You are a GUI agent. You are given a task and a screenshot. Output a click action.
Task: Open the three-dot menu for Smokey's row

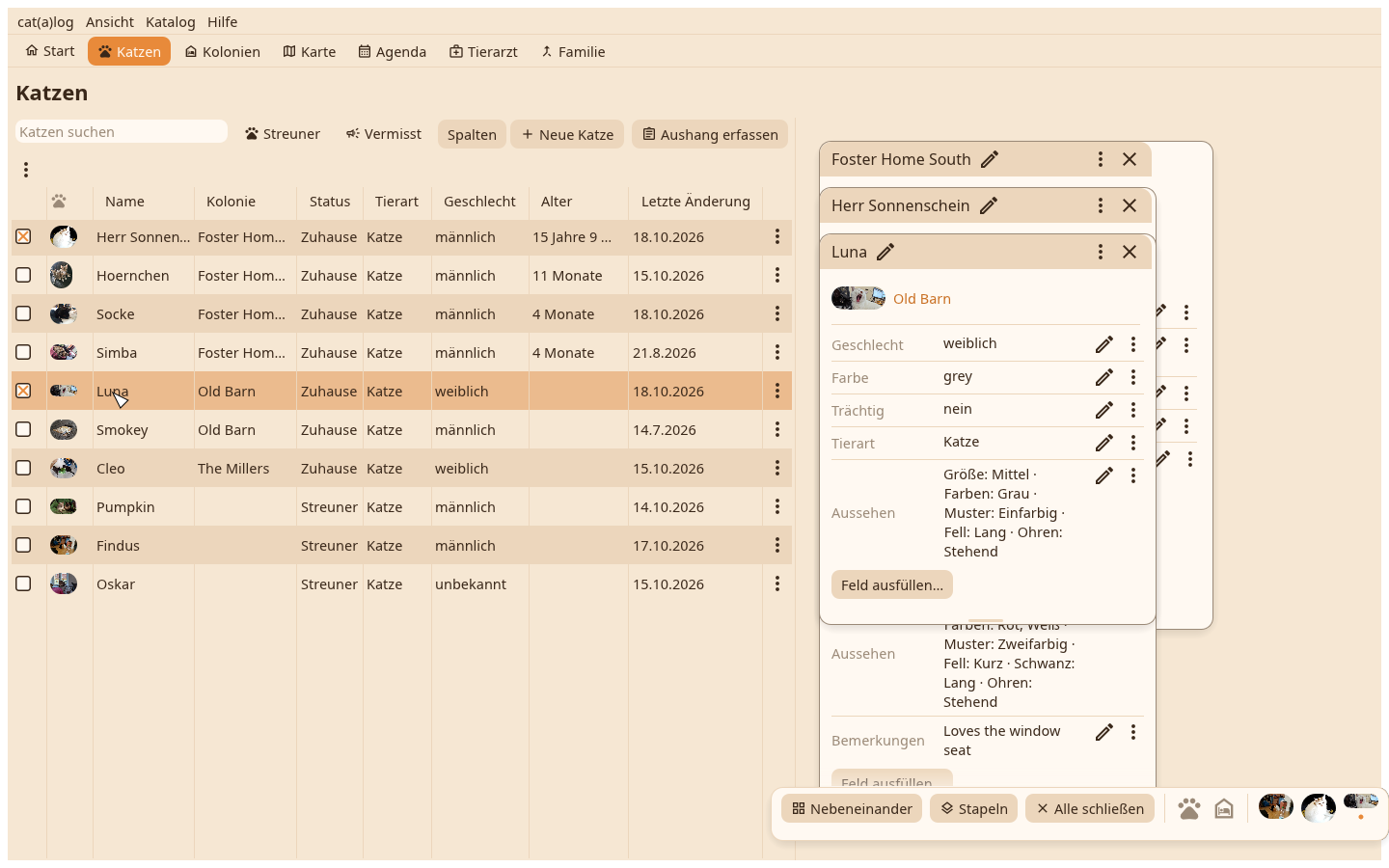pos(777,429)
